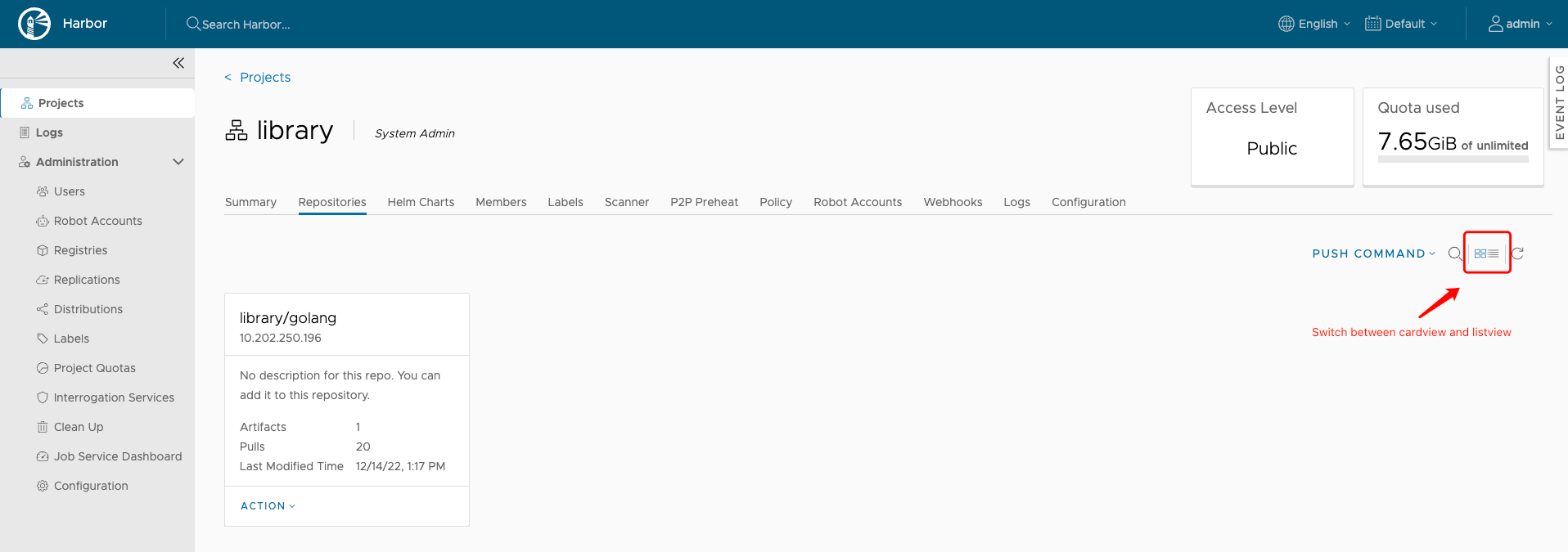Open the Default date format dropdown
Viewport: 1568px width, 552px height.
1401,24
